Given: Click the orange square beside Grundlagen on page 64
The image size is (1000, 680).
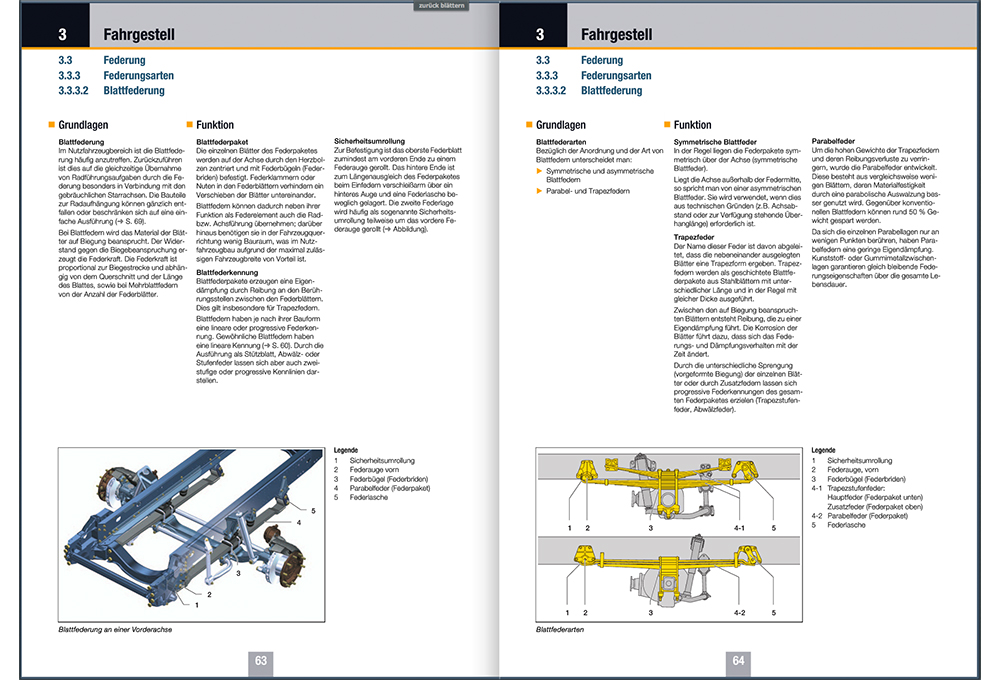Looking at the screenshot, I should point(527,125).
